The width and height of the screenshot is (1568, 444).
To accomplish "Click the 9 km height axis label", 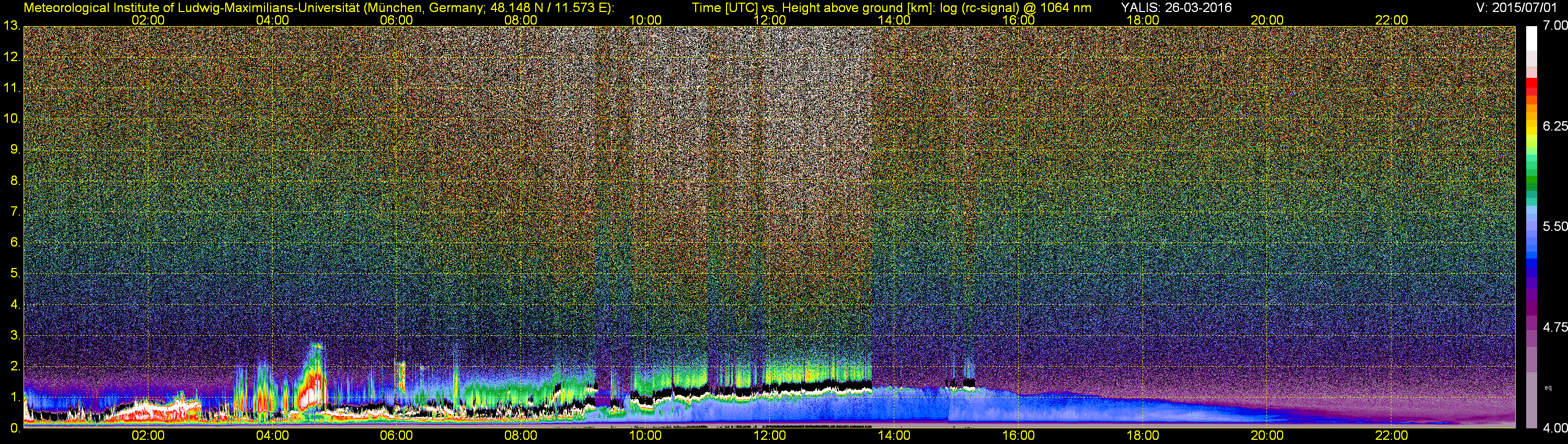I will [15, 149].
